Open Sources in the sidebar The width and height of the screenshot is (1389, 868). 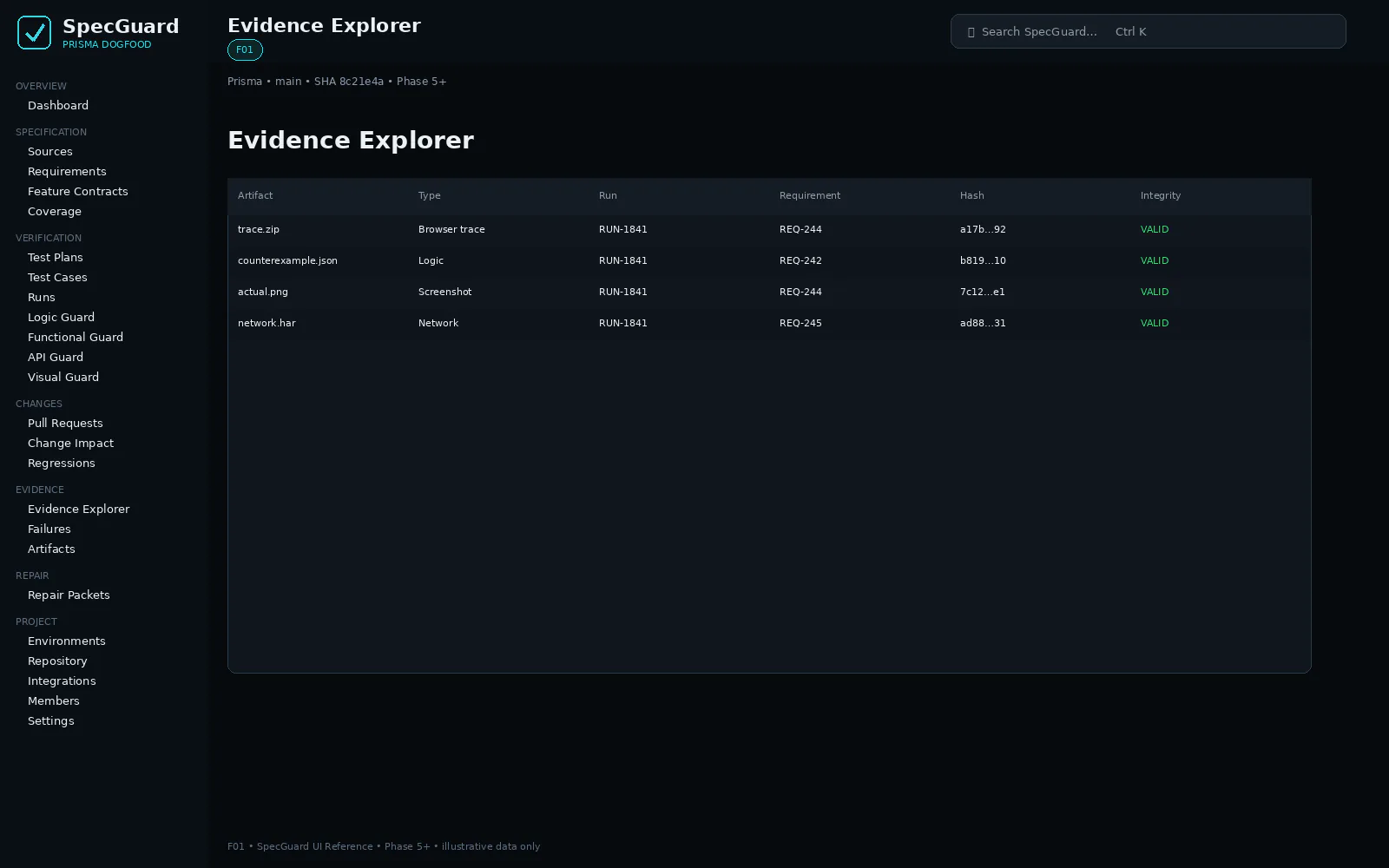point(50,151)
